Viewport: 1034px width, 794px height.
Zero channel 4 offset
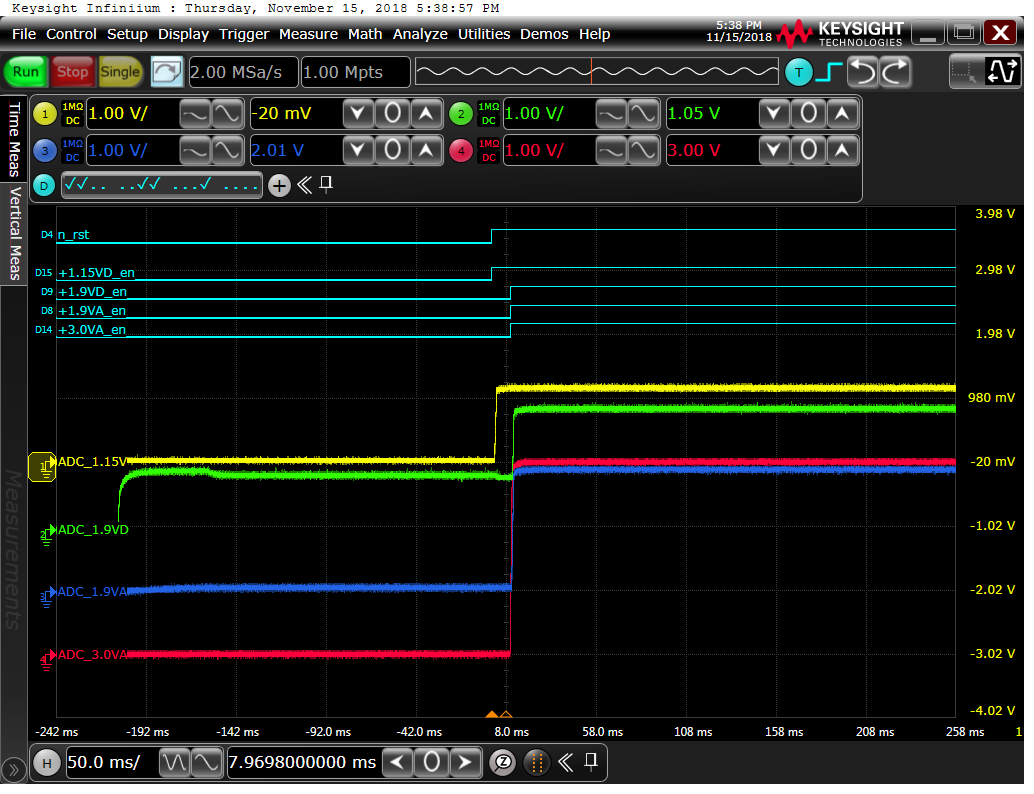pos(808,151)
